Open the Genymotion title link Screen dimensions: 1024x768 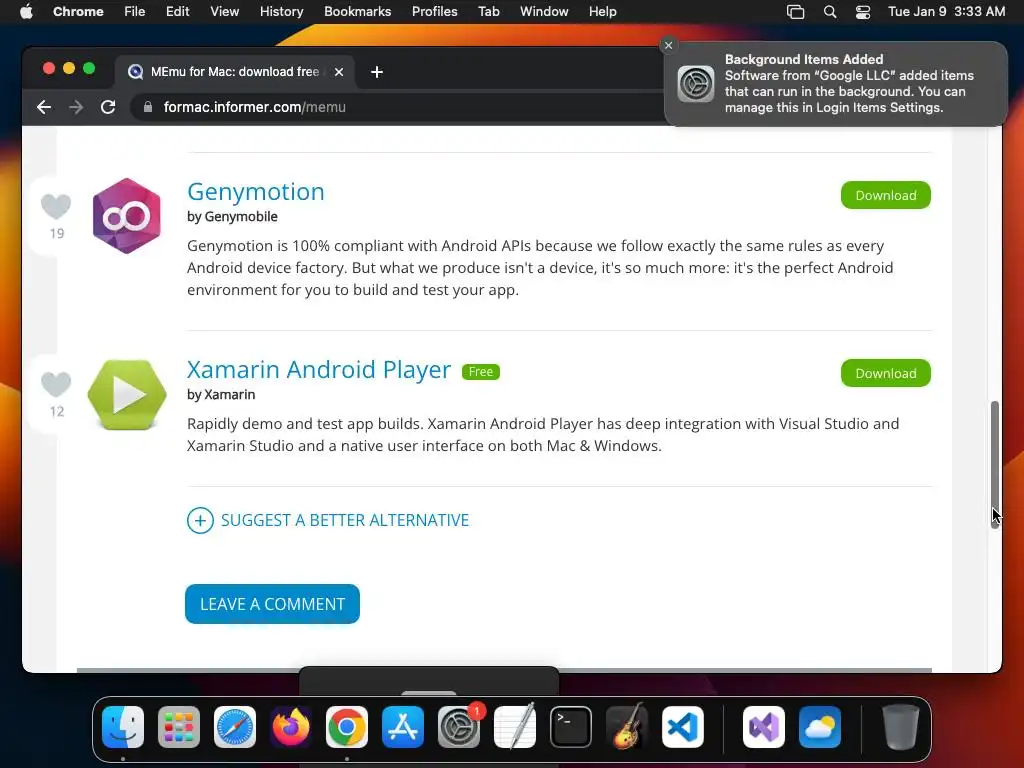click(x=255, y=191)
